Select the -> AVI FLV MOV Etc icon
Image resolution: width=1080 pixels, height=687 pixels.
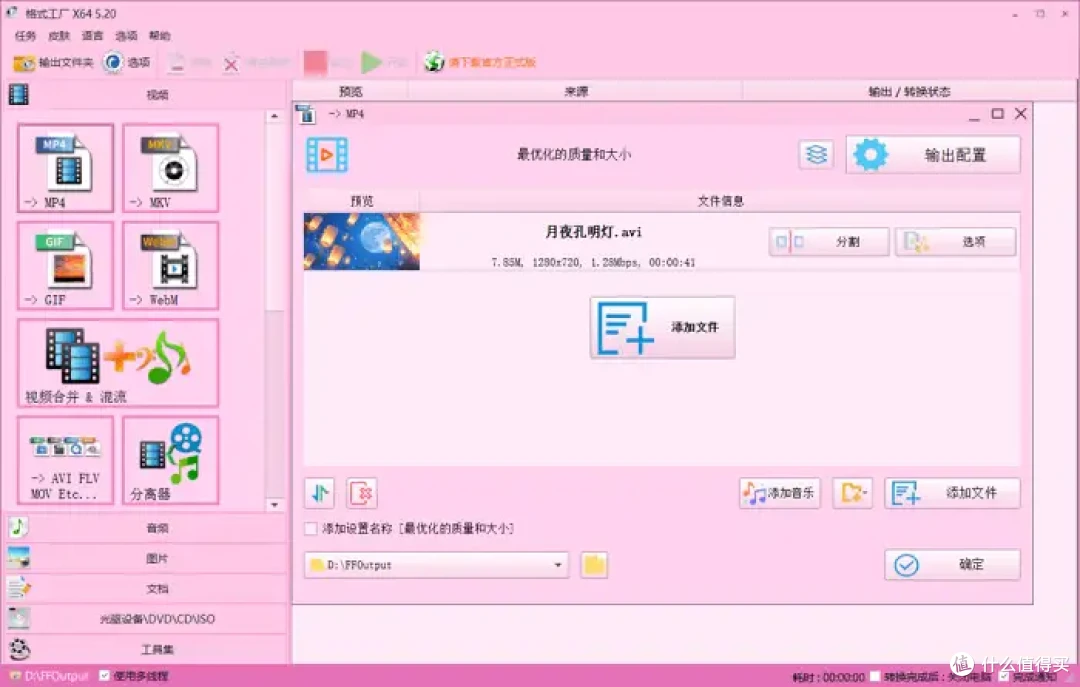point(65,460)
